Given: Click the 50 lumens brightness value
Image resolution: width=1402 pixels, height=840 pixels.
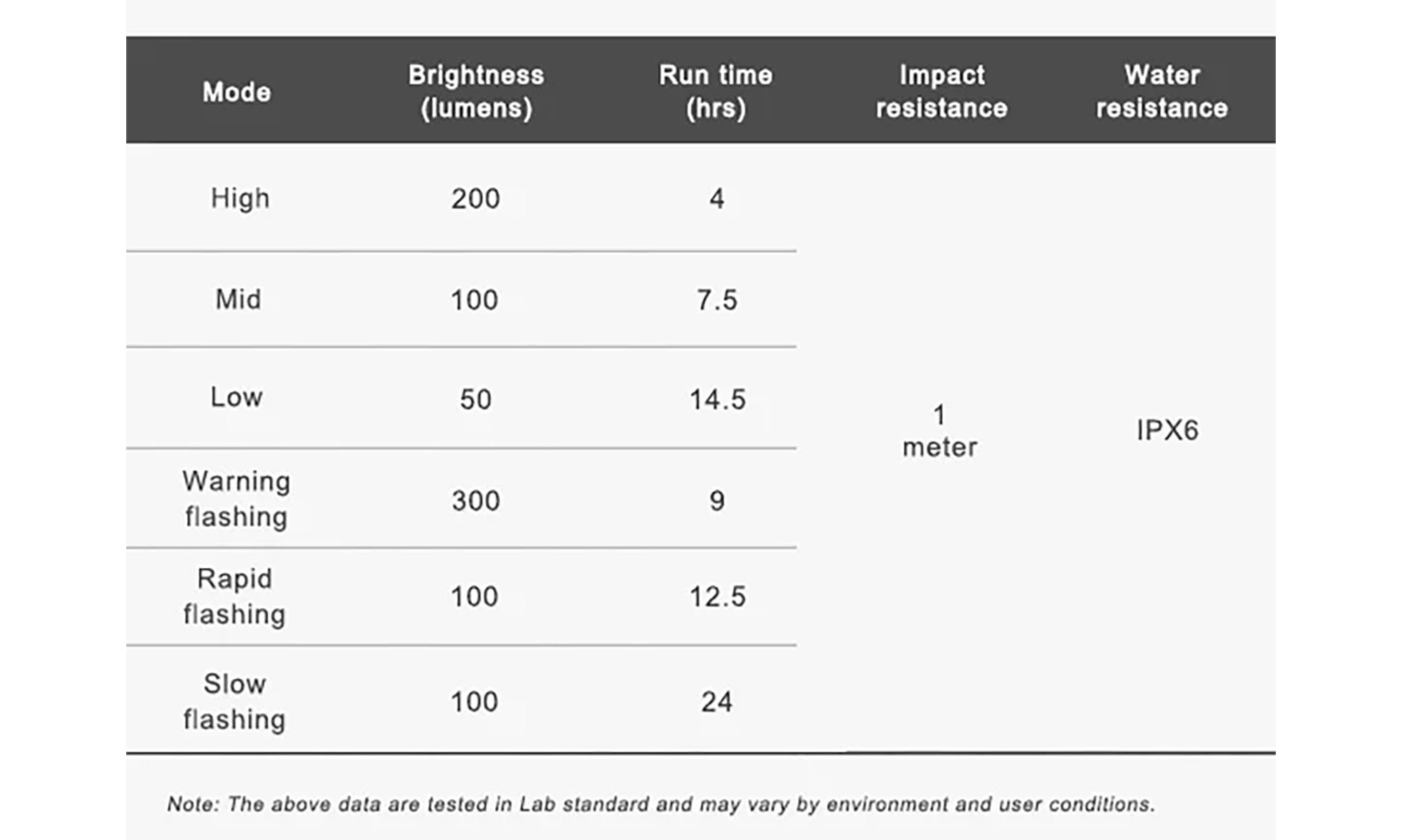Looking at the screenshot, I should click(475, 399).
